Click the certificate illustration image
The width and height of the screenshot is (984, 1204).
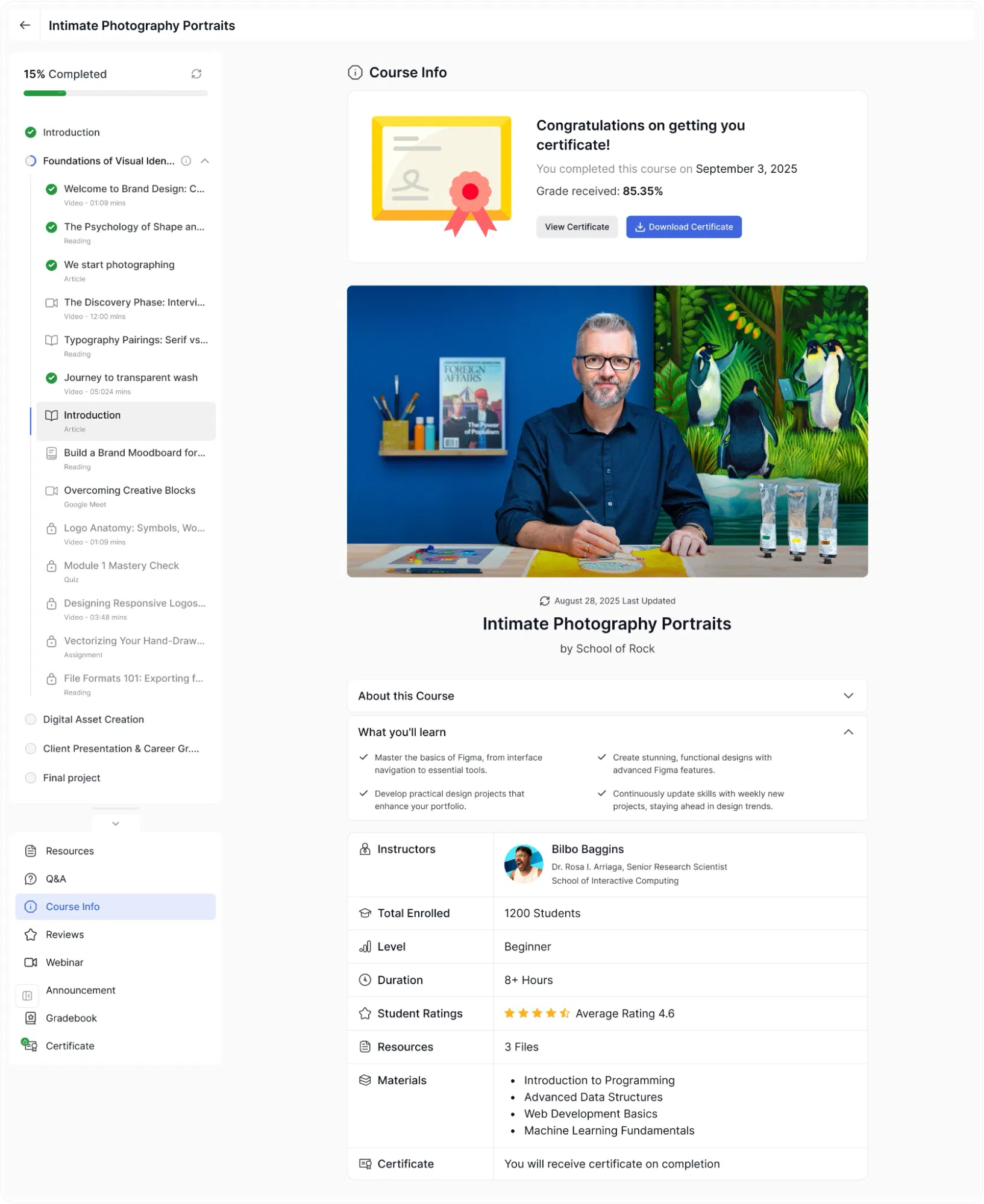[442, 176]
